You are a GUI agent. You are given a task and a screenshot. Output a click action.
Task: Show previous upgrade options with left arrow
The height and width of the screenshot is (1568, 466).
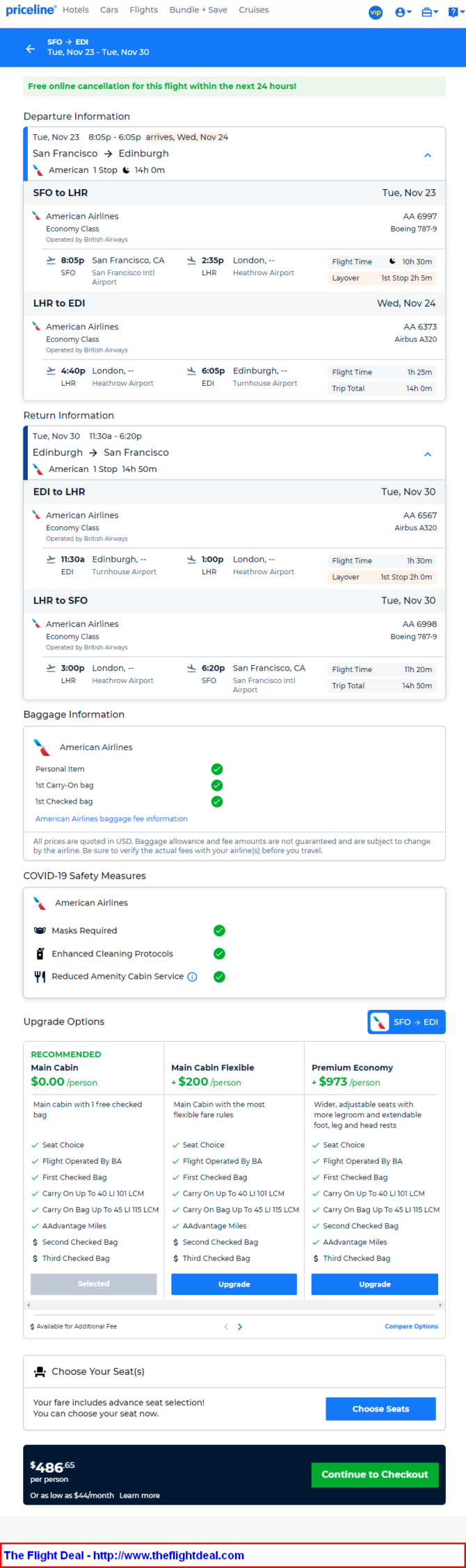coord(226,1327)
